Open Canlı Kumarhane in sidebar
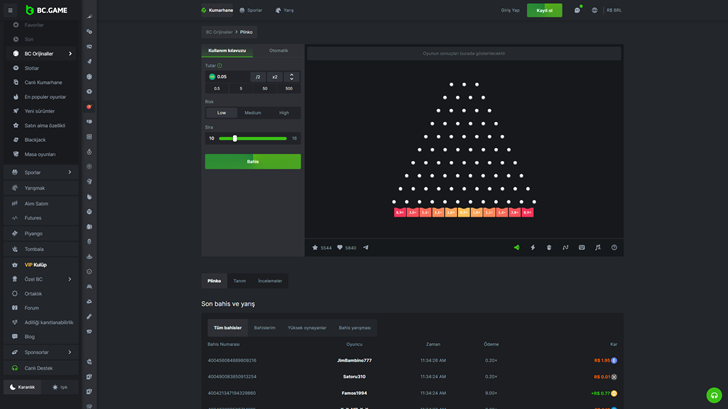Viewport: 728px width, 409px height. [41, 83]
